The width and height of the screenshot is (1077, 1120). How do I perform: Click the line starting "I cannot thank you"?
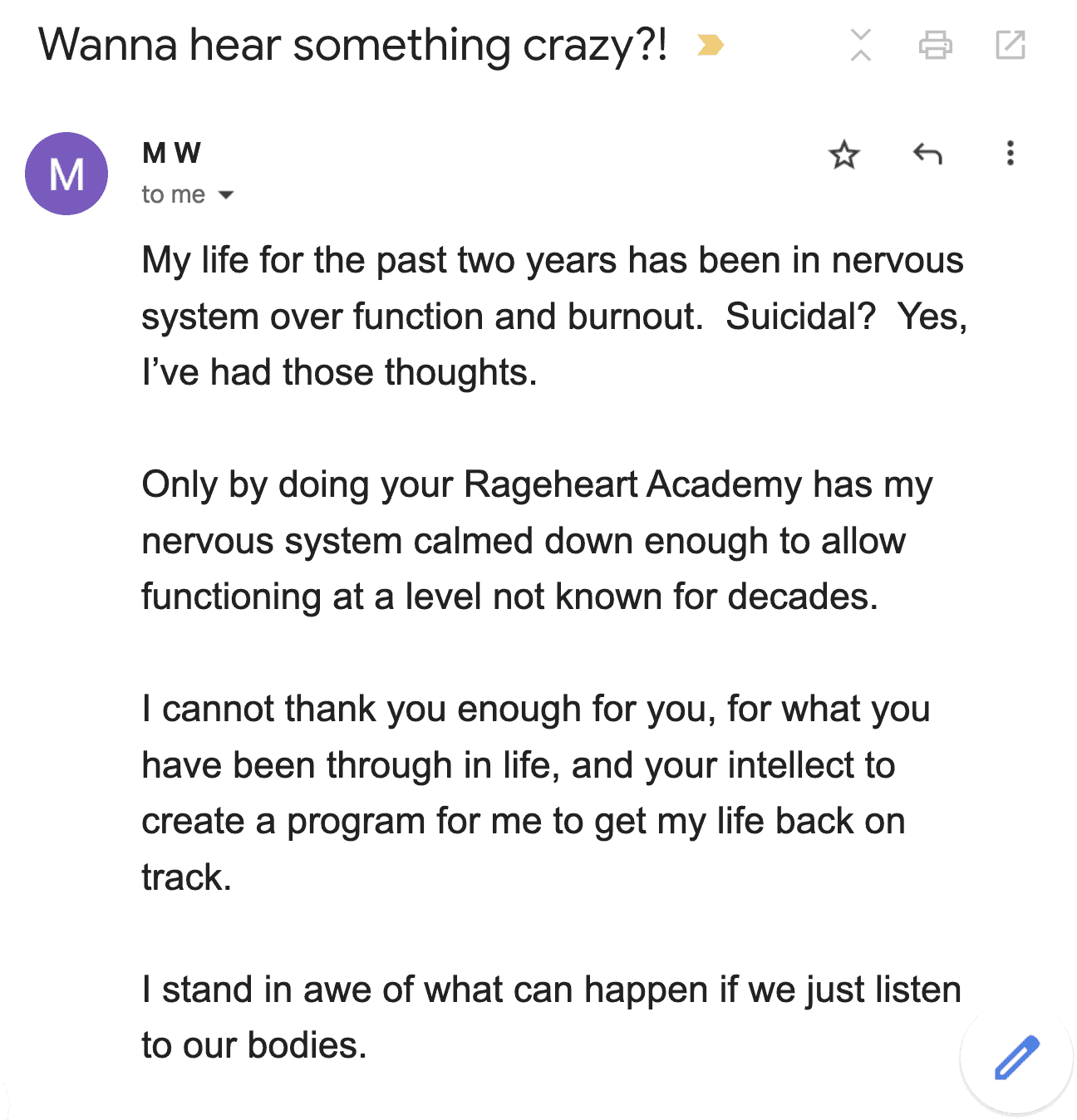tap(535, 710)
